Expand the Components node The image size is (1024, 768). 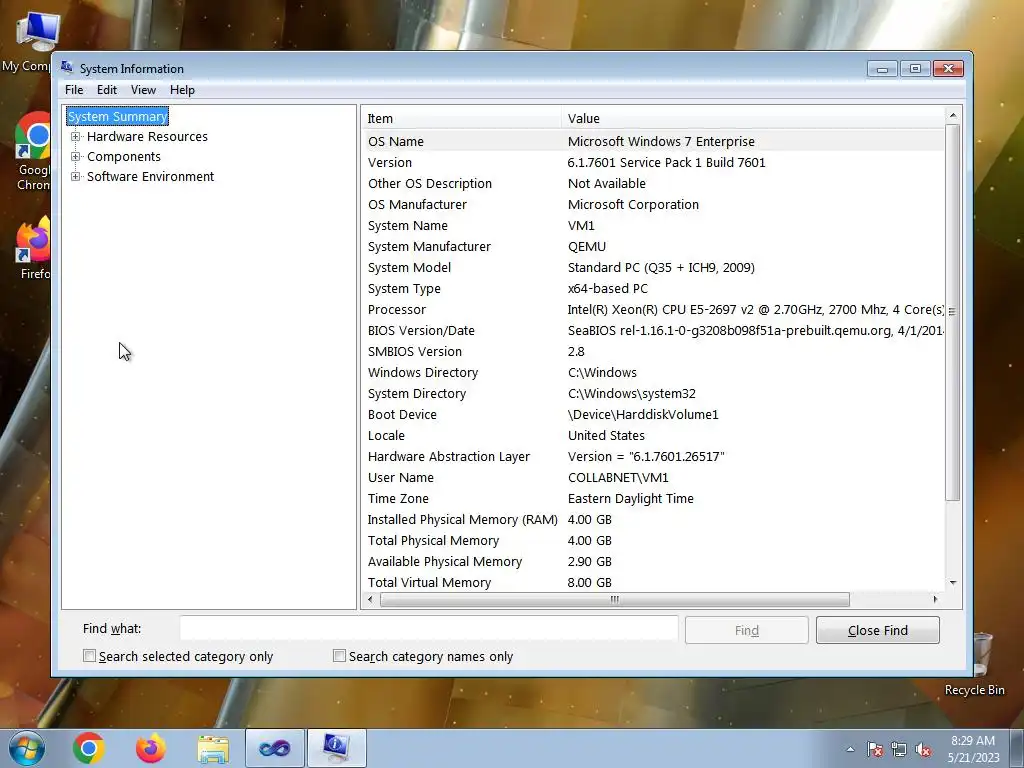[75, 157]
